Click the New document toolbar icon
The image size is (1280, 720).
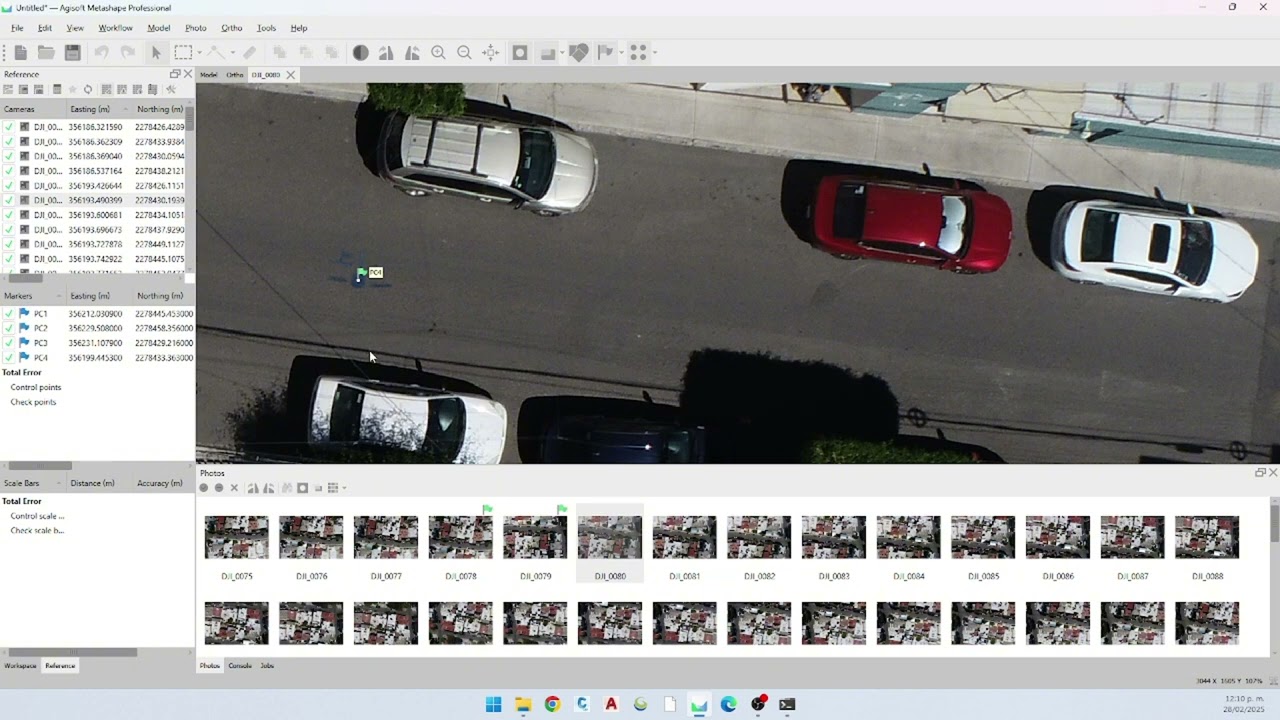pyautogui.click(x=20, y=52)
